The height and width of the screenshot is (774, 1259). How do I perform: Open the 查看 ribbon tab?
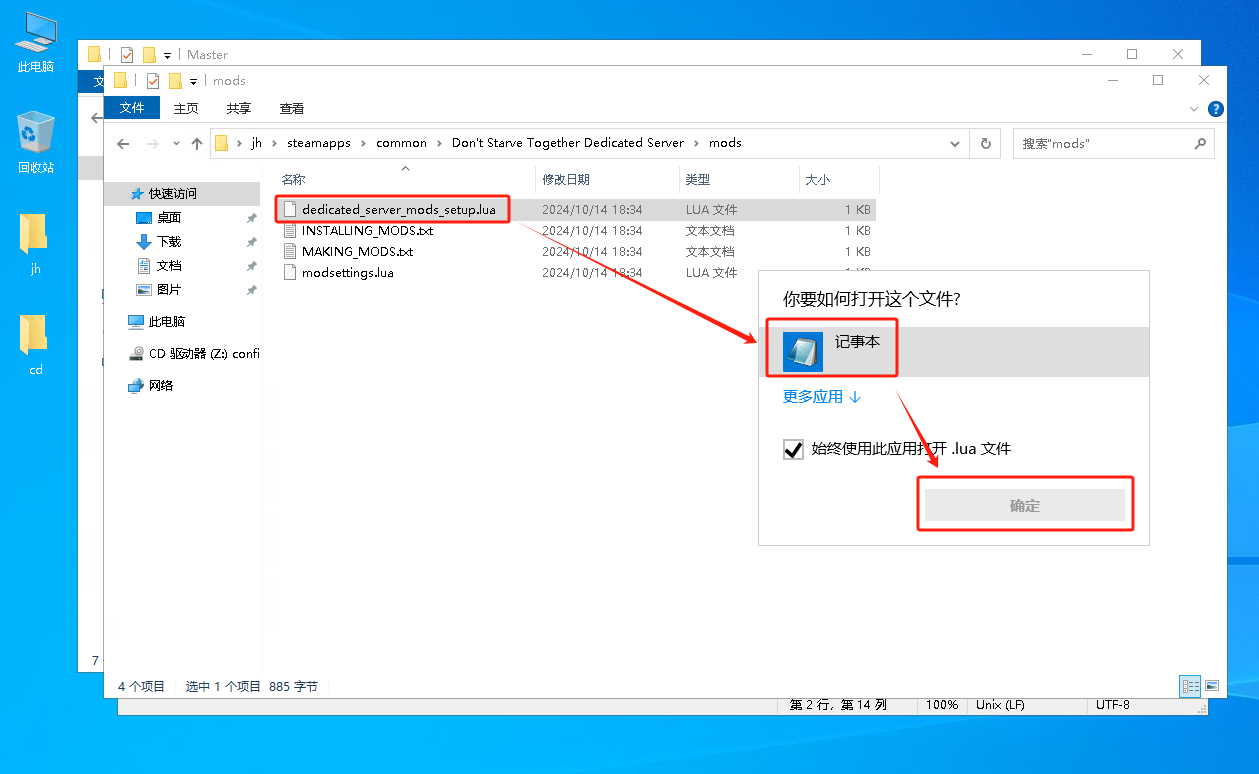pos(292,108)
